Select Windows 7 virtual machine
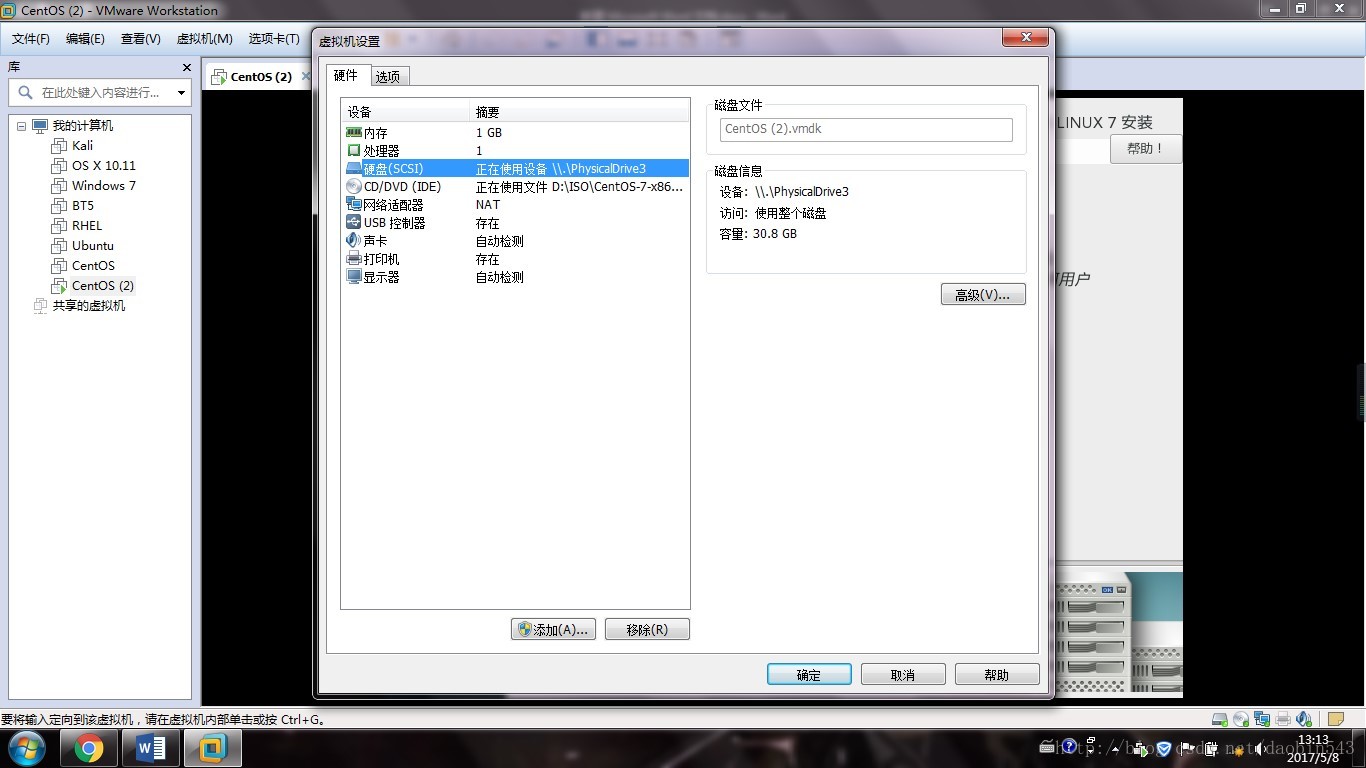This screenshot has height=768, width=1366. [103, 186]
